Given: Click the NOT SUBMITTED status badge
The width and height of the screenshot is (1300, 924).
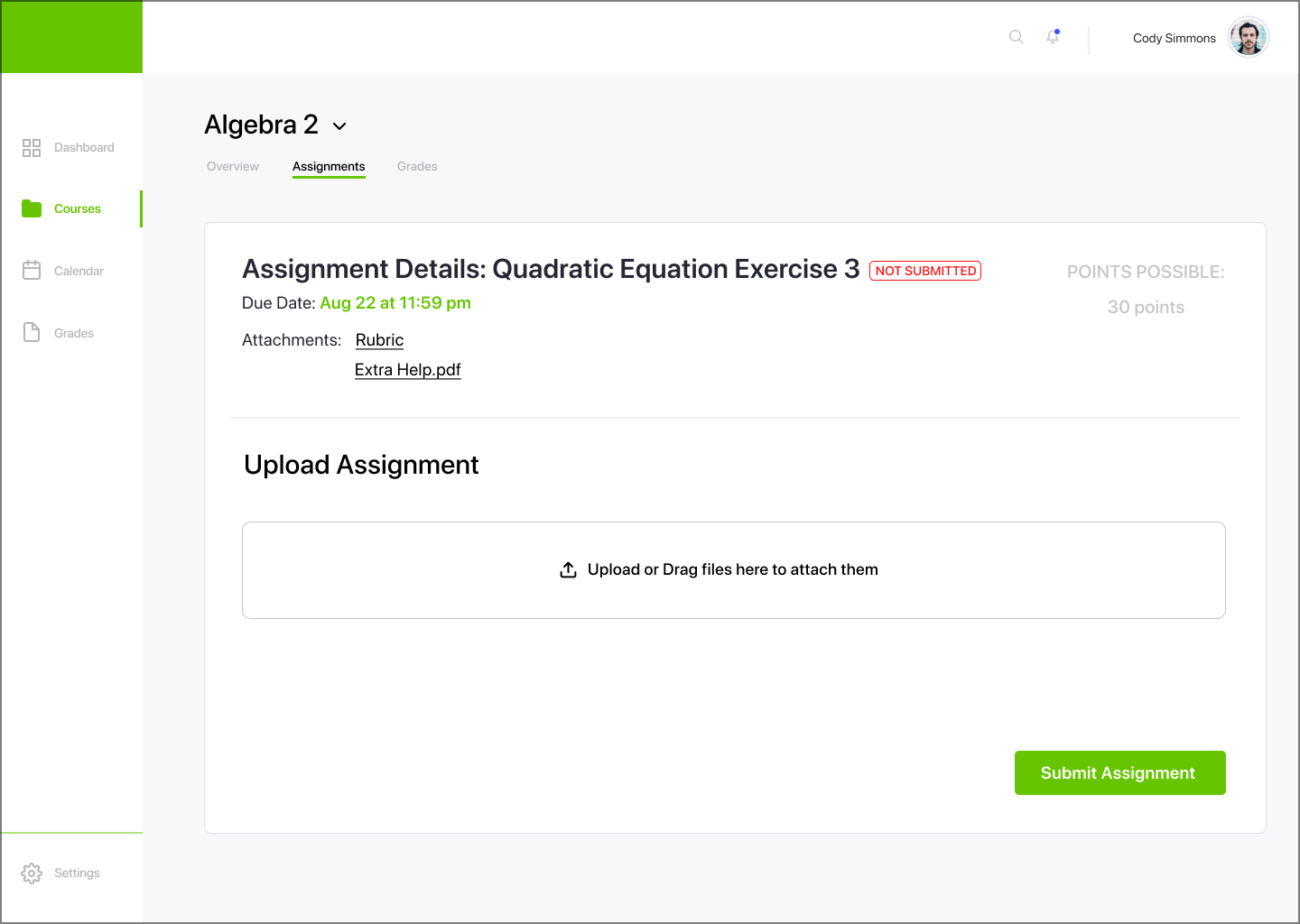Looking at the screenshot, I should coord(925,271).
